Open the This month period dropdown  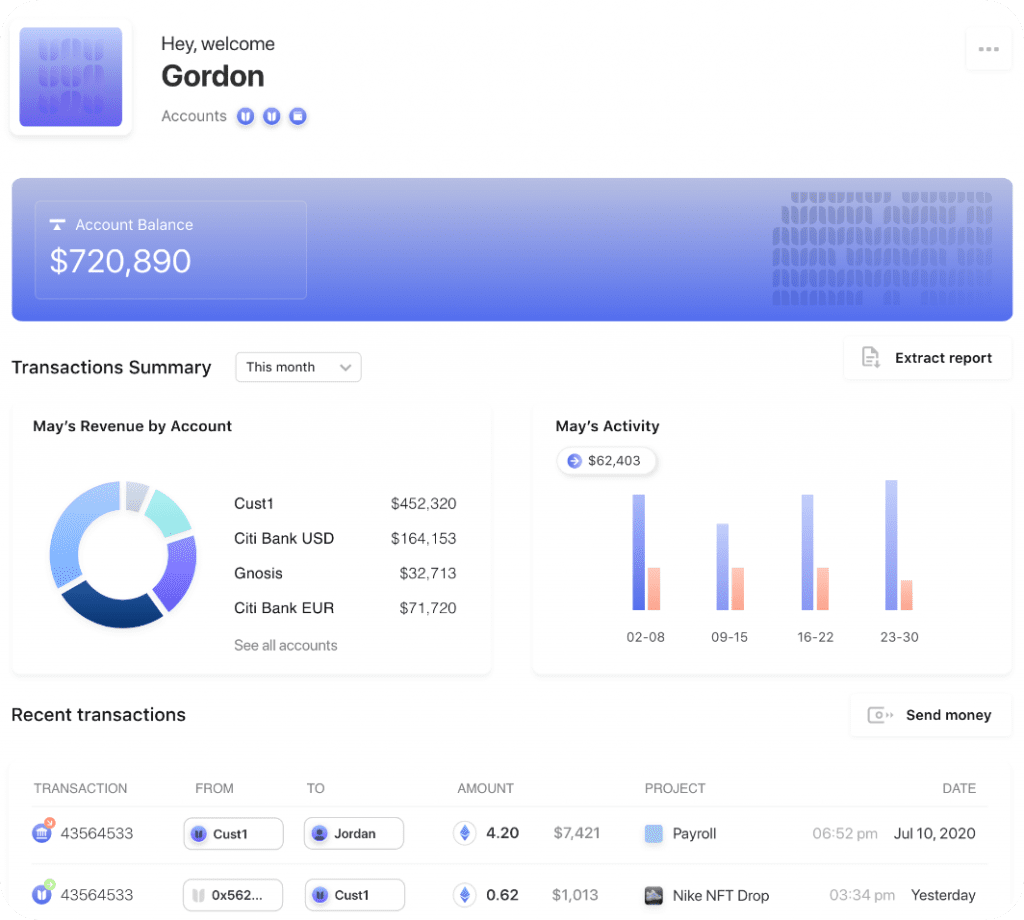pos(298,367)
